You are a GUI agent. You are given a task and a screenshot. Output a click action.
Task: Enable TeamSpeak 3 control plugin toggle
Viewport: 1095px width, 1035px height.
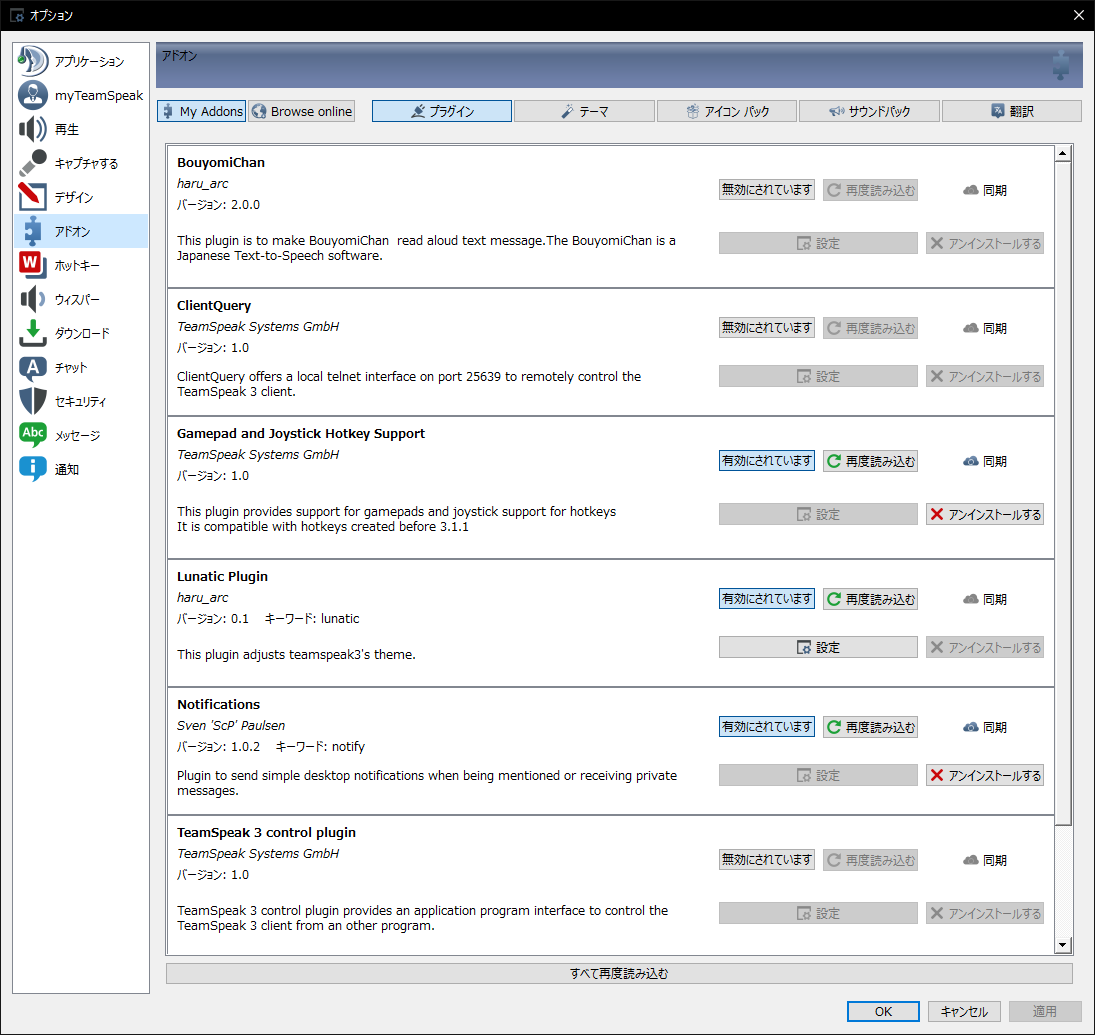pyautogui.click(x=767, y=860)
